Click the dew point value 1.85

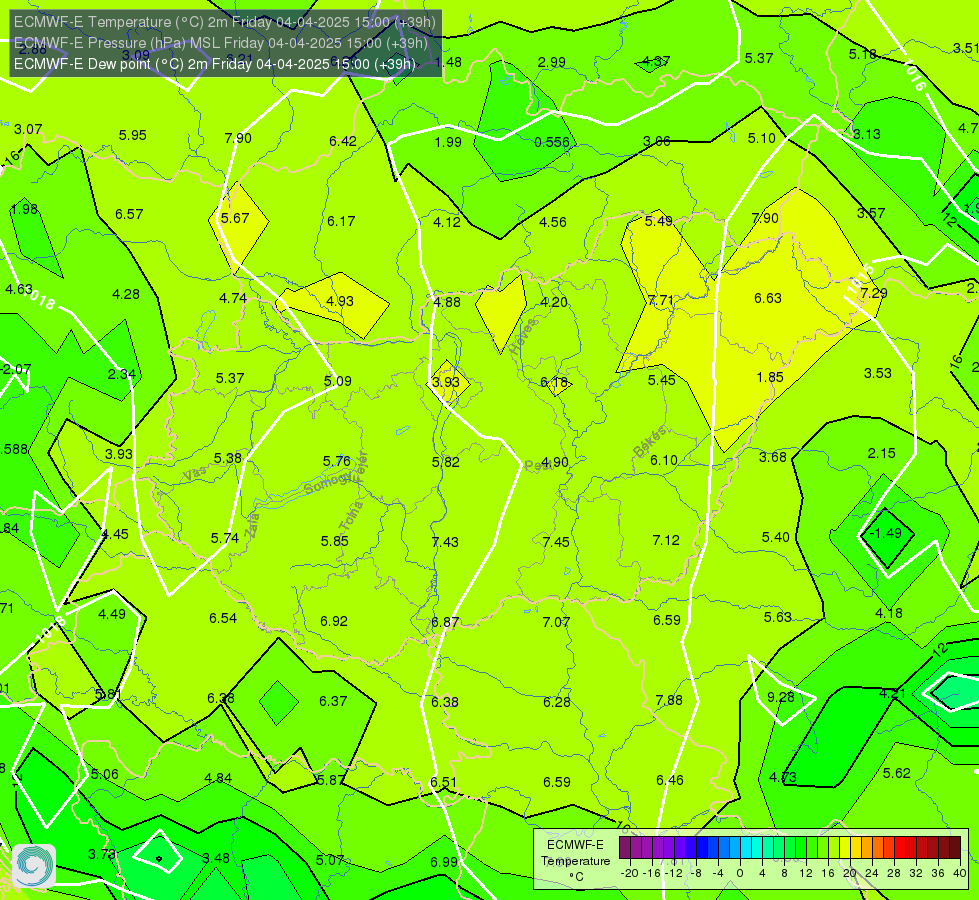tap(769, 377)
